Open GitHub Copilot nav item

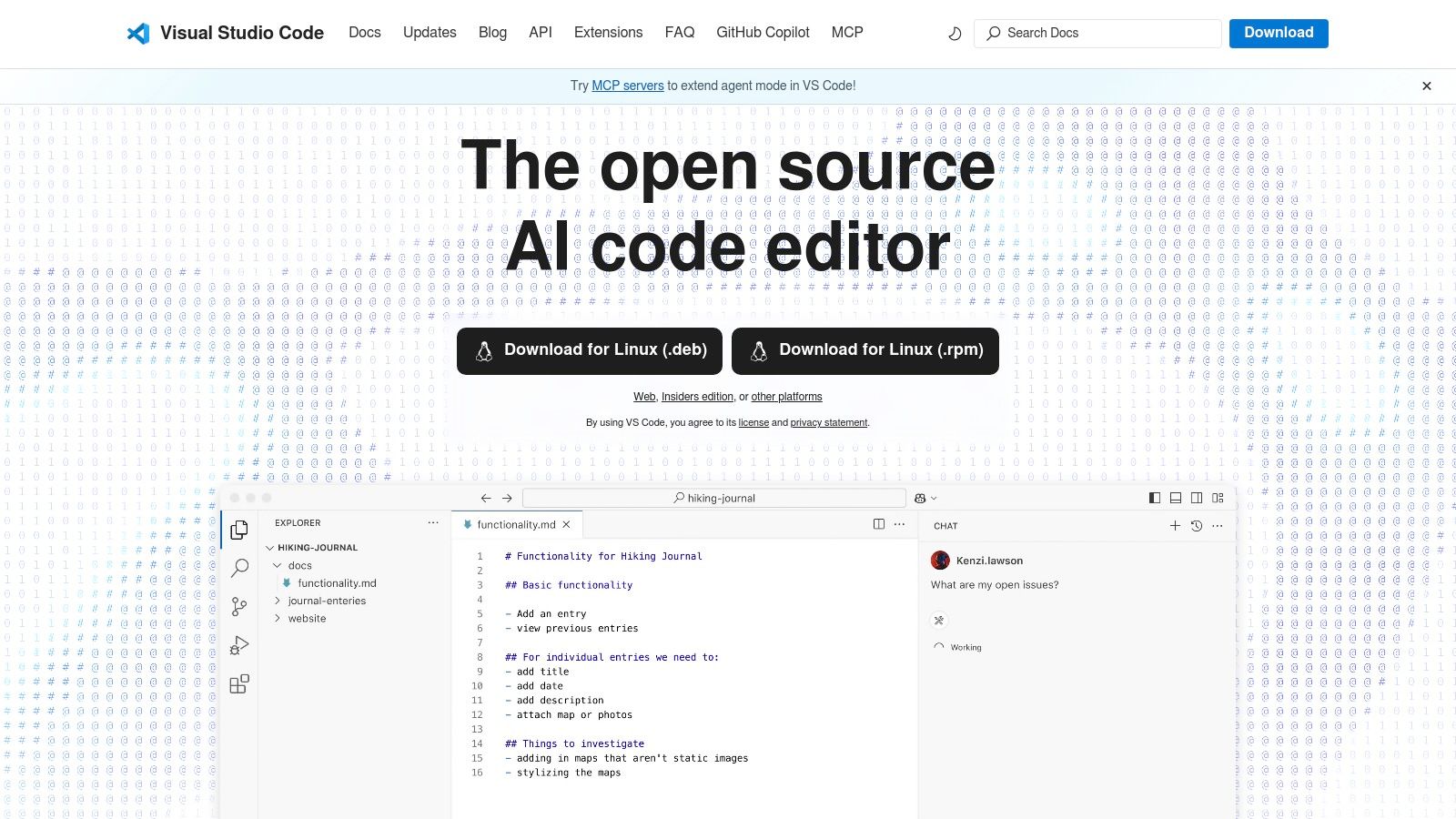click(x=763, y=33)
